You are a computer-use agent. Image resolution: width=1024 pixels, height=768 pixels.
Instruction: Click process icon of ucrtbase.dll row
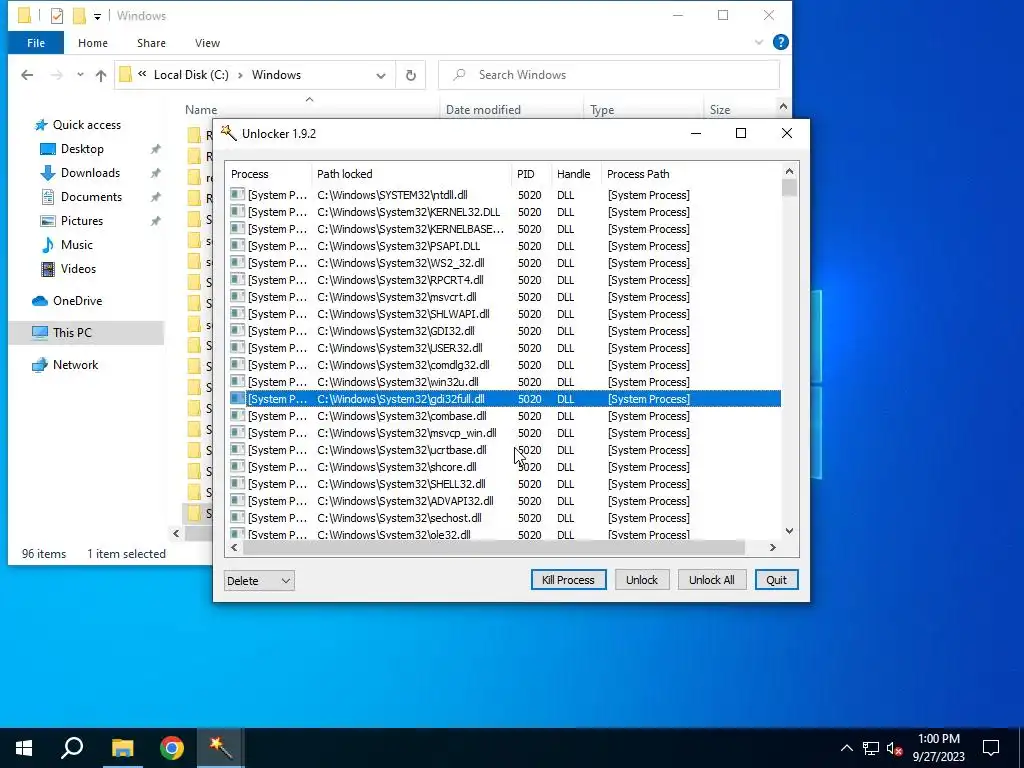pos(238,449)
